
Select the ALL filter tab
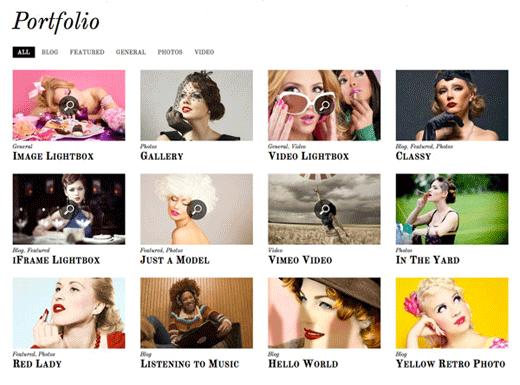tap(24, 52)
